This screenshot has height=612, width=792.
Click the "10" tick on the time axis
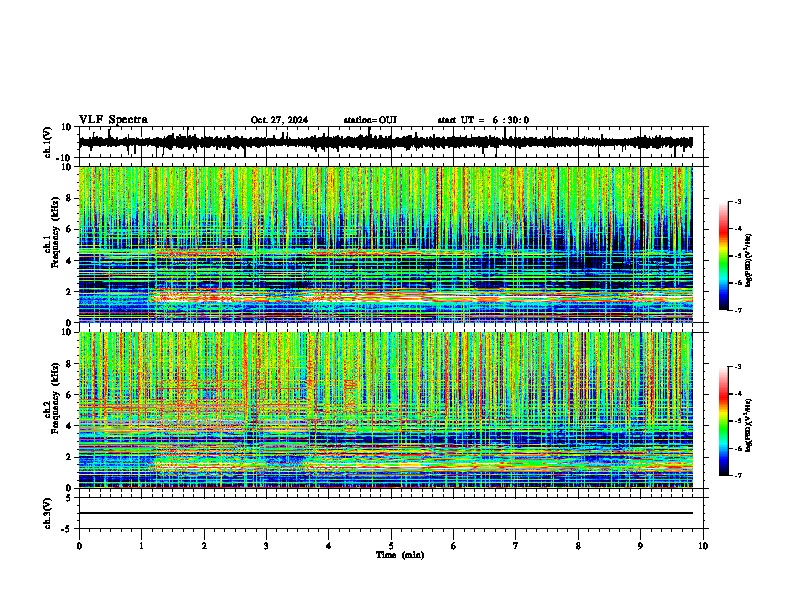pyautogui.click(x=703, y=546)
